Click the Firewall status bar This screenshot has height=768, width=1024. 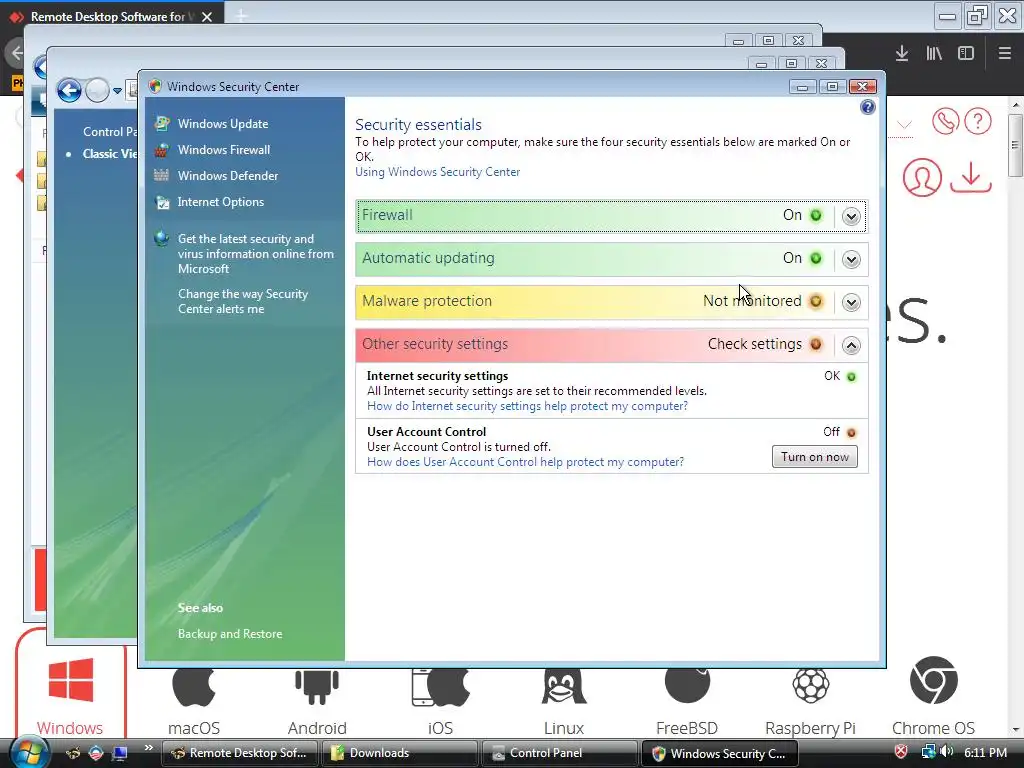[x=611, y=216]
